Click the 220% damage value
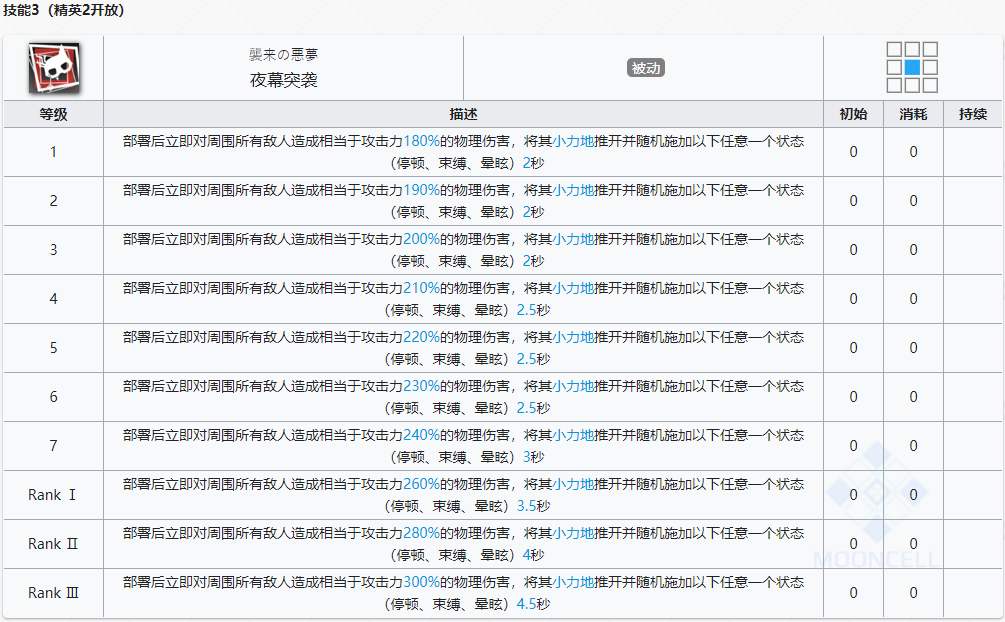The image size is (1005, 622). (422, 337)
